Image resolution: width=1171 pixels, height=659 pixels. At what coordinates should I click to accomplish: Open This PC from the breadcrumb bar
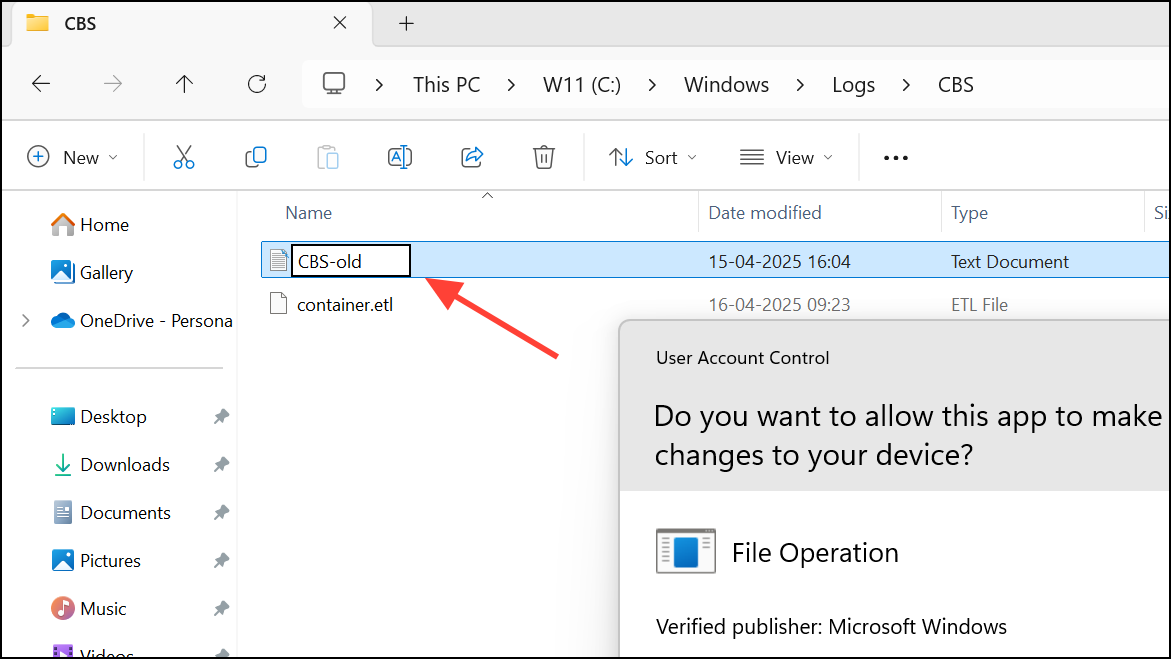coord(446,84)
